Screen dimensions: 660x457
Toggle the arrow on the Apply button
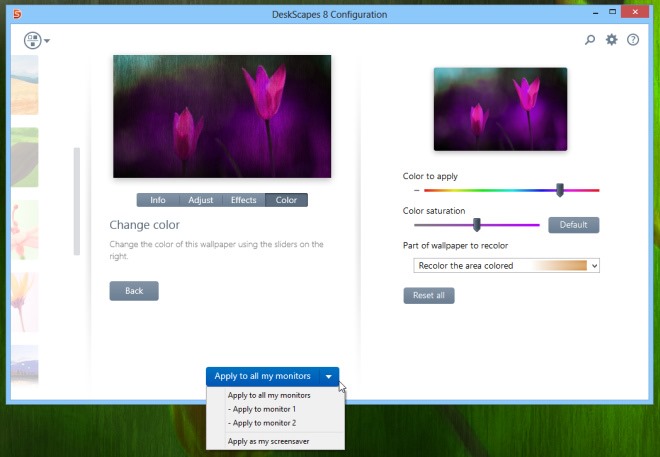[x=329, y=376]
